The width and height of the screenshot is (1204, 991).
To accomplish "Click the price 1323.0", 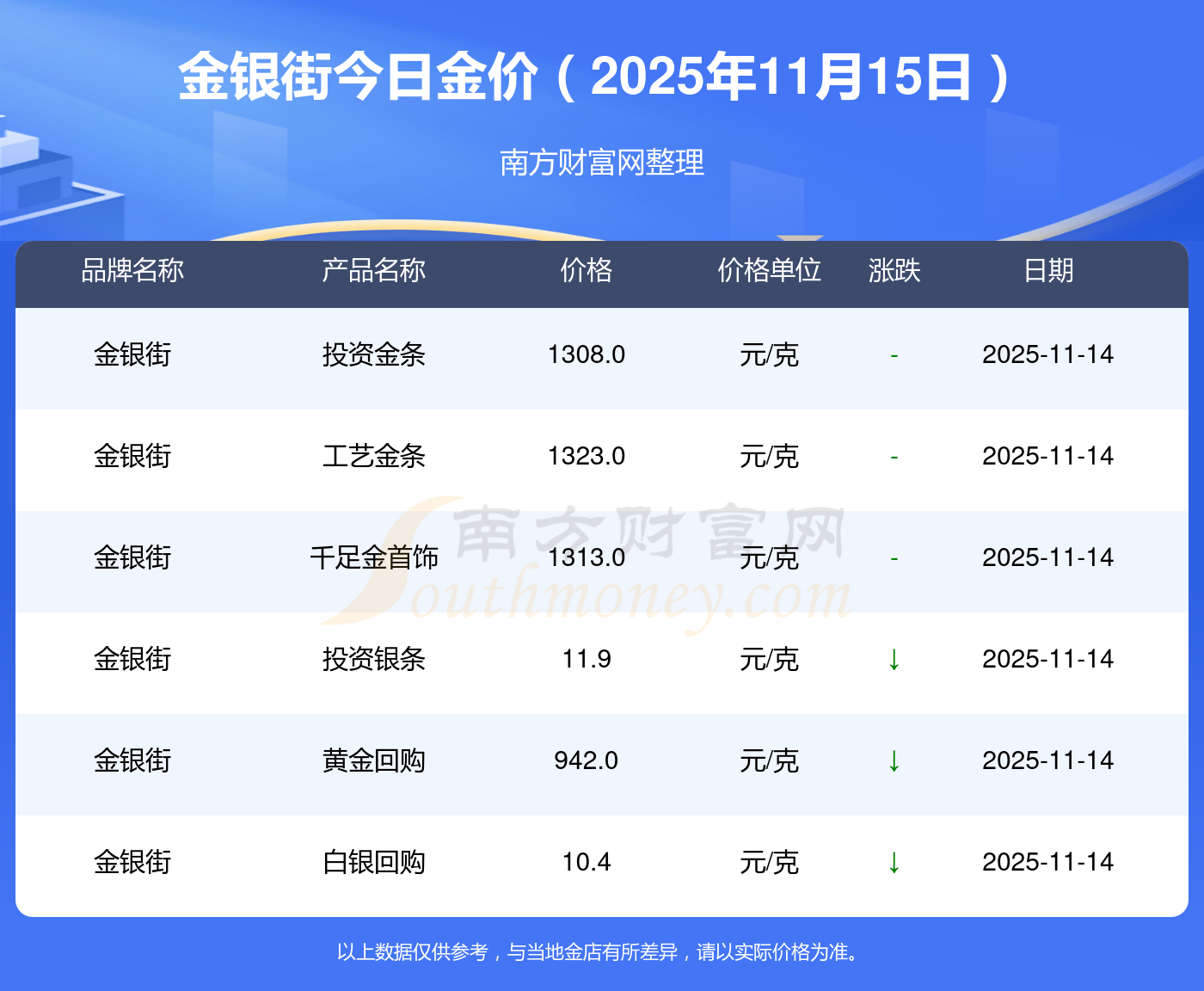I will click(x=587, y=456).
